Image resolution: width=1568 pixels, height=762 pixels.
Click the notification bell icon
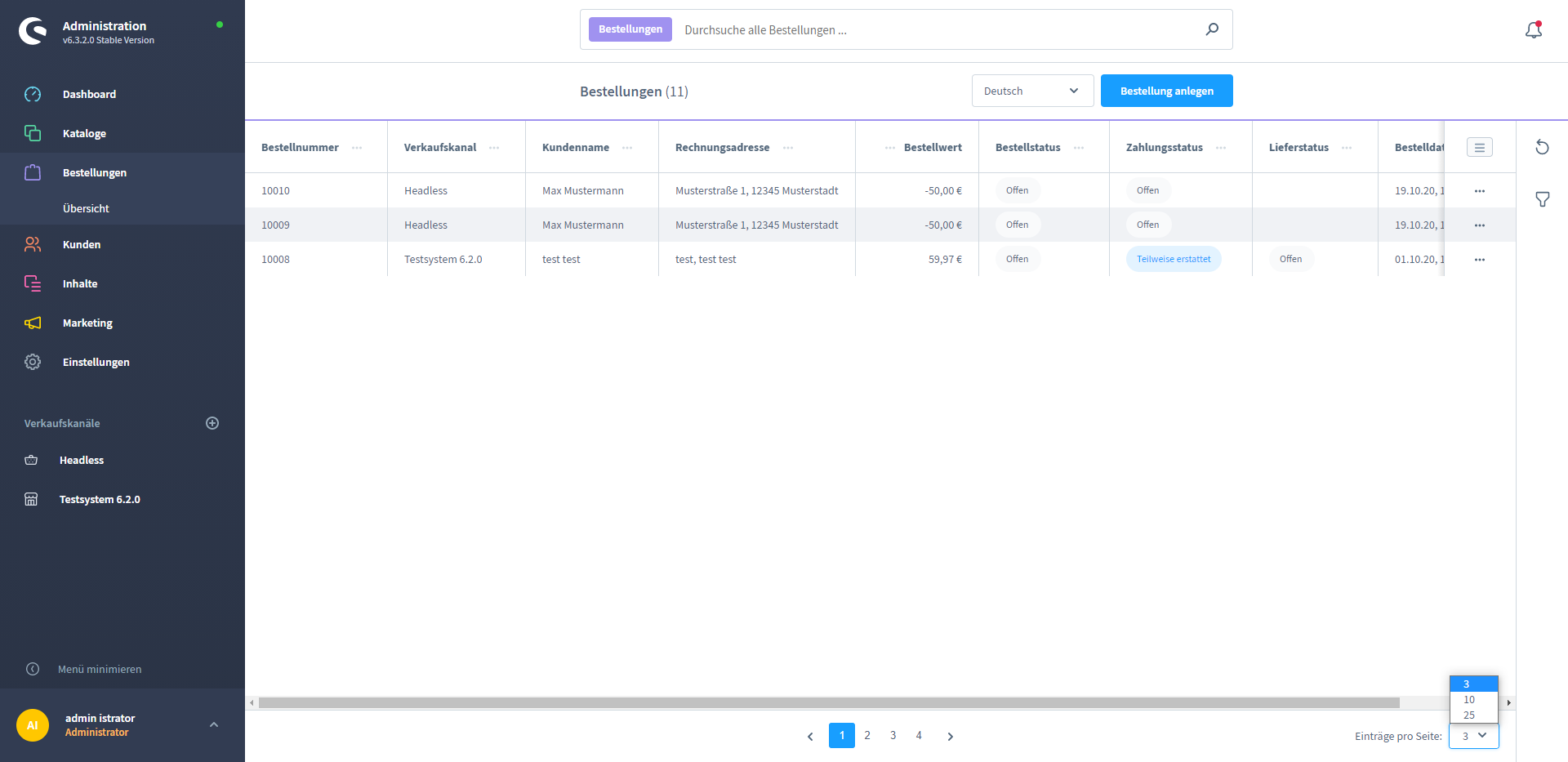coord(1533,30)
